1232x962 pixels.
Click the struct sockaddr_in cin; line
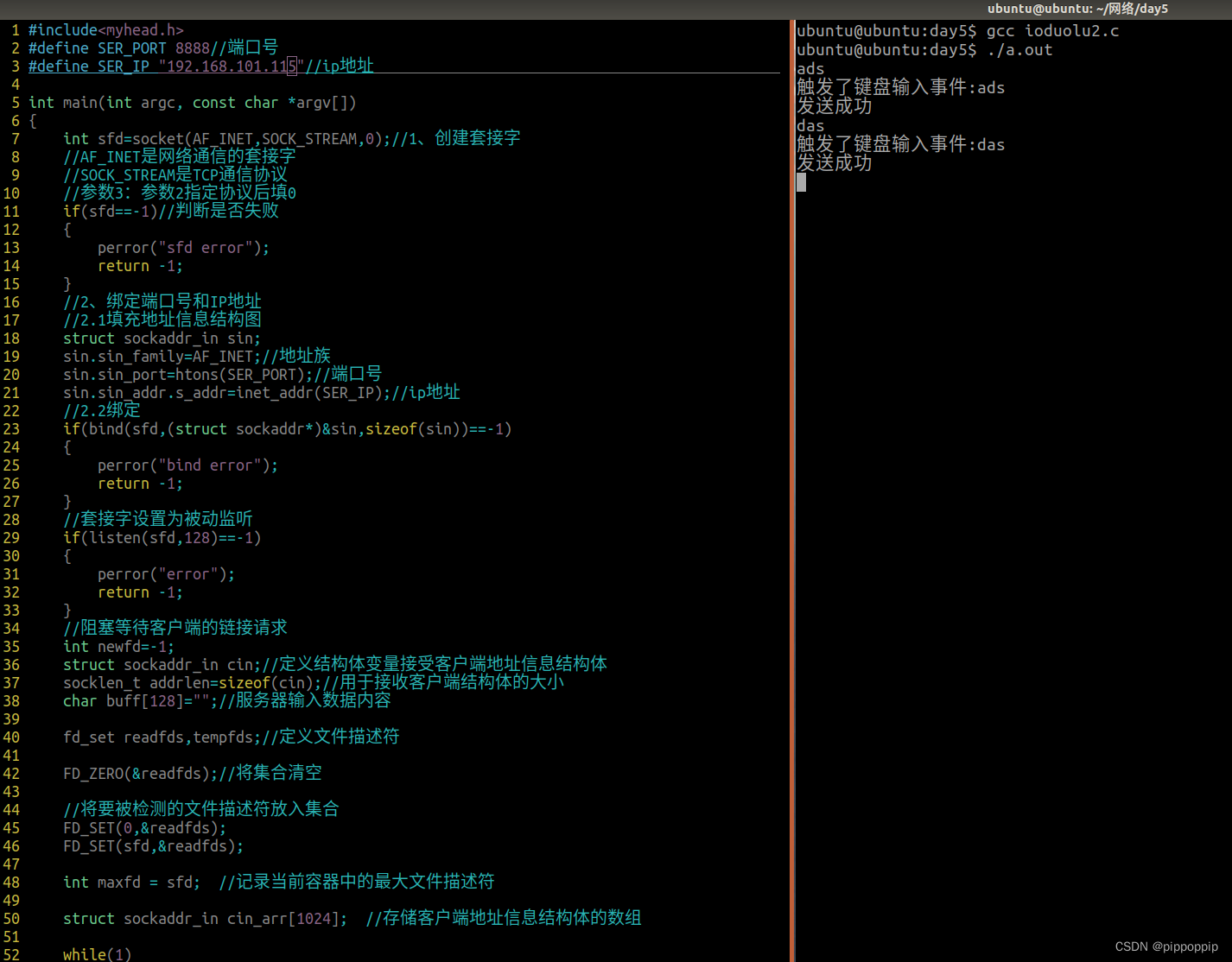pos(334,665)
